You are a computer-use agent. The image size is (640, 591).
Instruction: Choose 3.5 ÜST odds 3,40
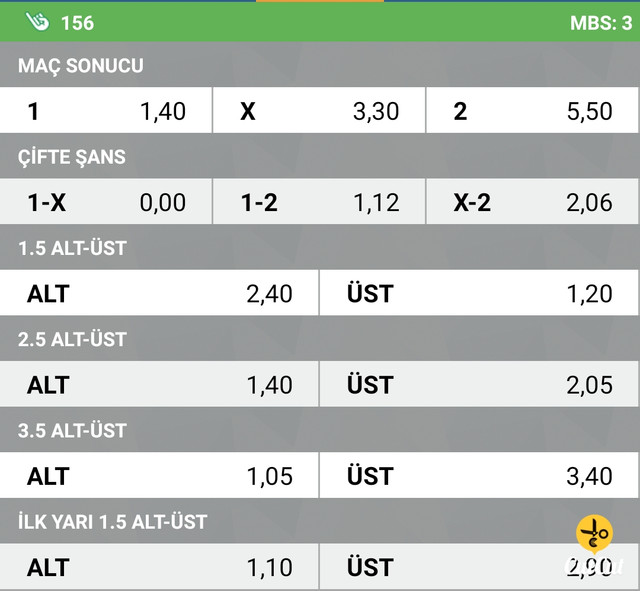tap(479, 475)
